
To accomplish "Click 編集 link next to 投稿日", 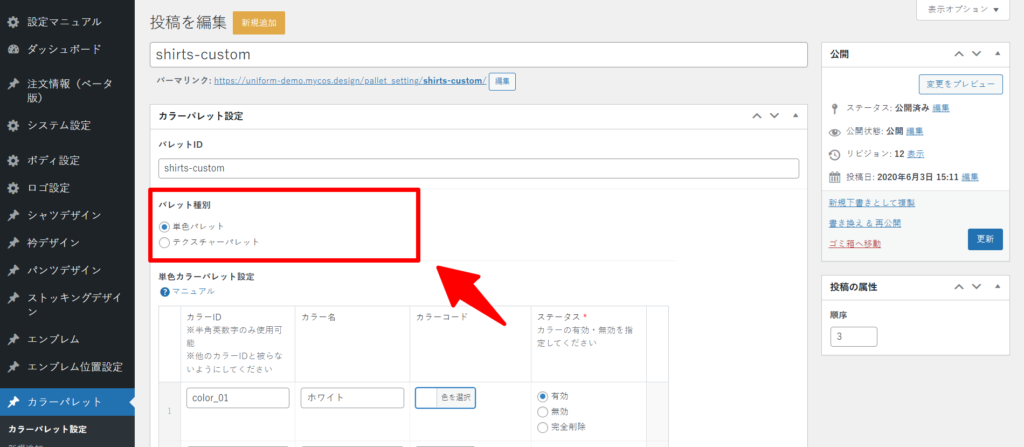I will tap(970, 177).
